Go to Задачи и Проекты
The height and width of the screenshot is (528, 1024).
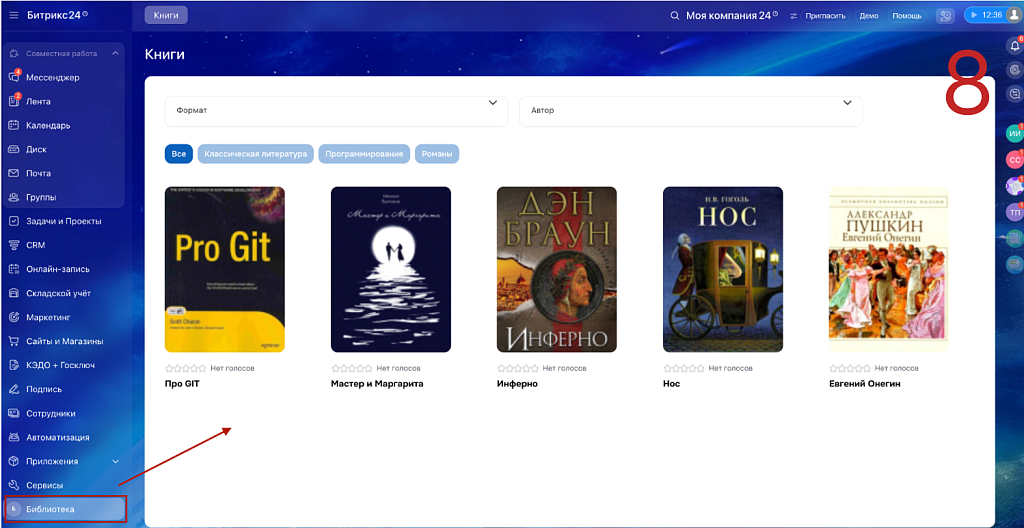click(x=63, y=221)
